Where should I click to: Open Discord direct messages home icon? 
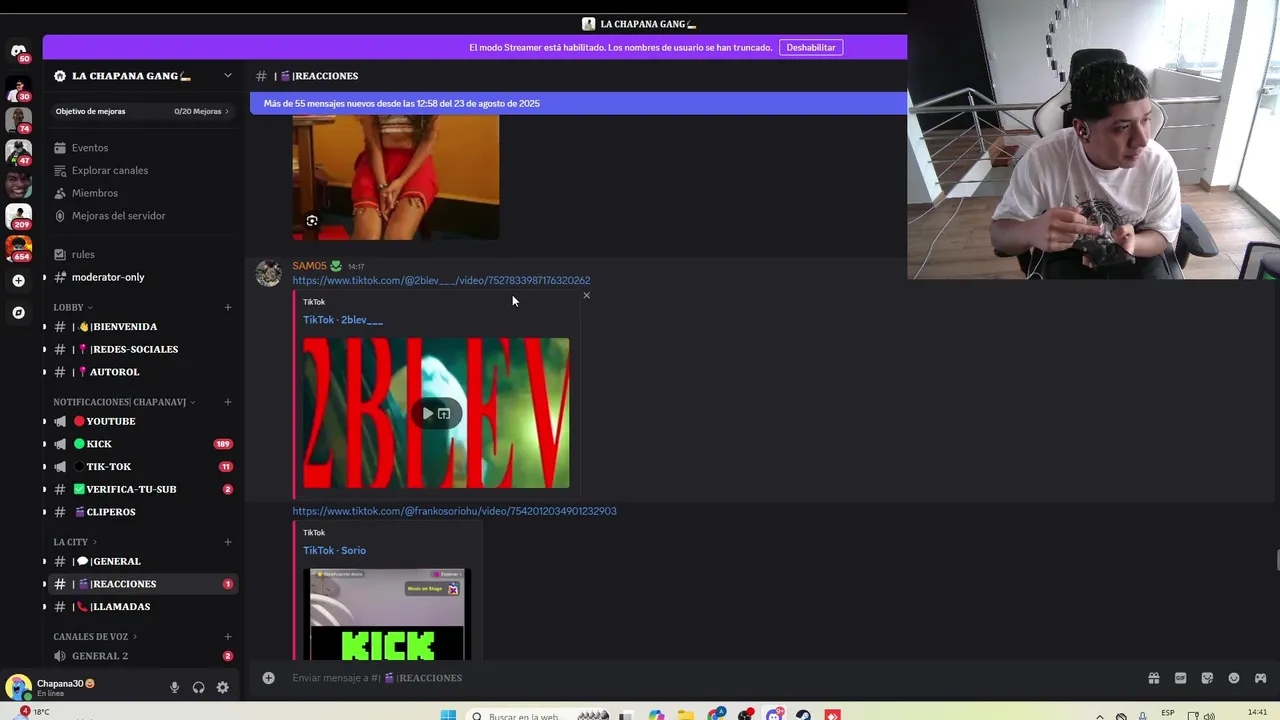pos(18,52)
